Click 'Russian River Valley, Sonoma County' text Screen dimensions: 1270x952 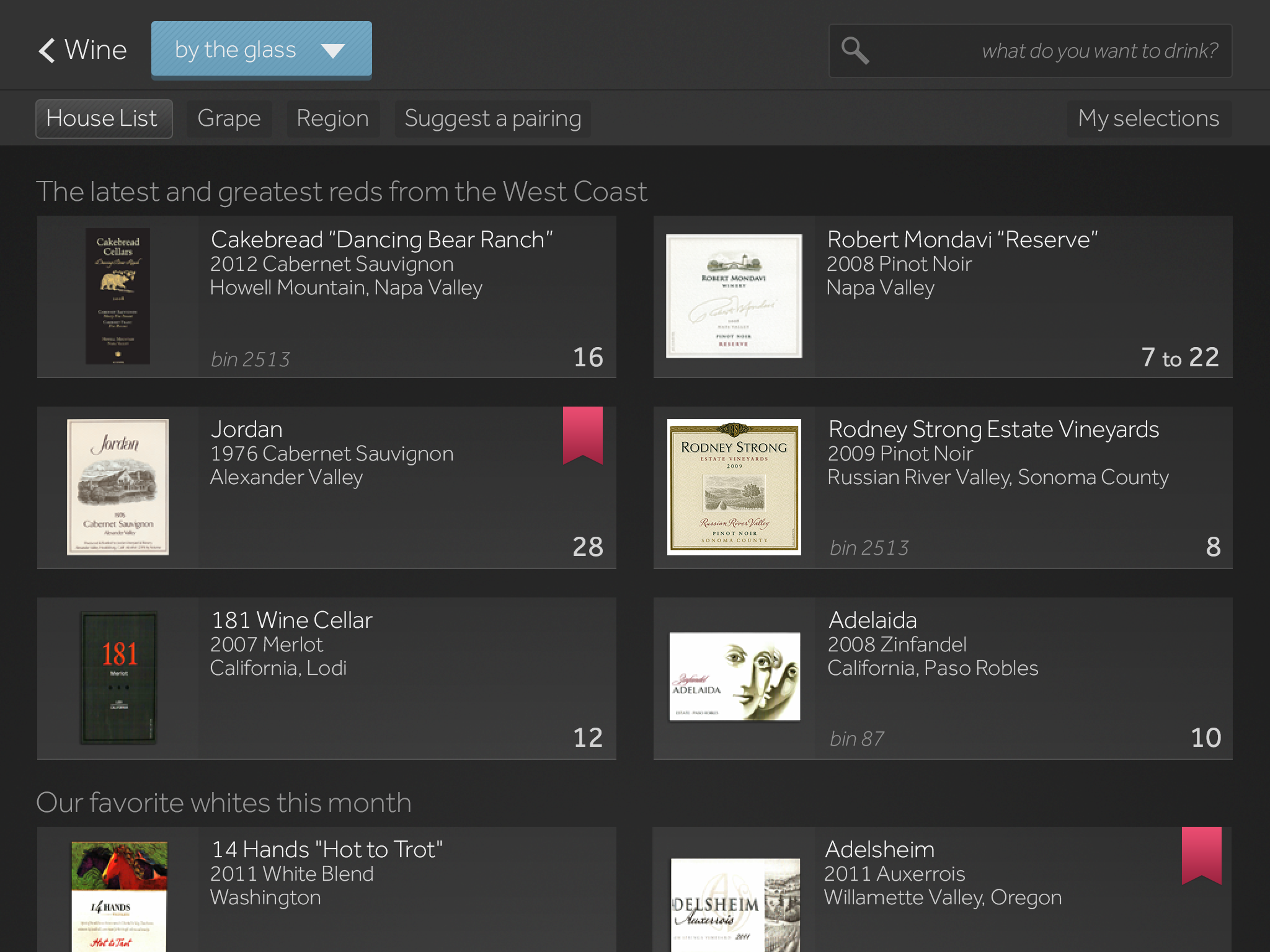(998, 478)
